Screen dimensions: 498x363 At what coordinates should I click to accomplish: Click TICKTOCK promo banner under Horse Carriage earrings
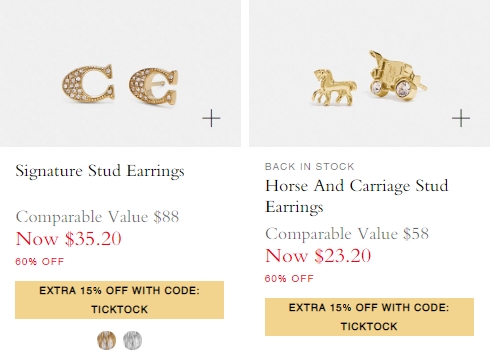369,317
